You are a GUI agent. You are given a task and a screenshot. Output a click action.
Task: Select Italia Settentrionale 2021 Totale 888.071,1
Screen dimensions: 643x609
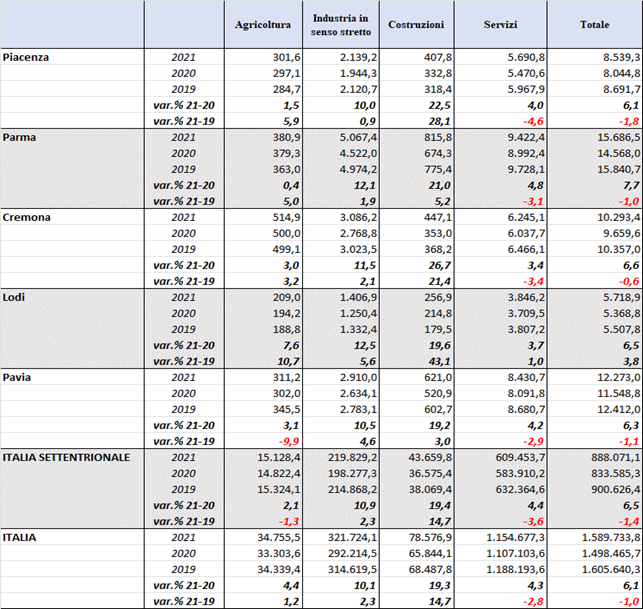616,457
